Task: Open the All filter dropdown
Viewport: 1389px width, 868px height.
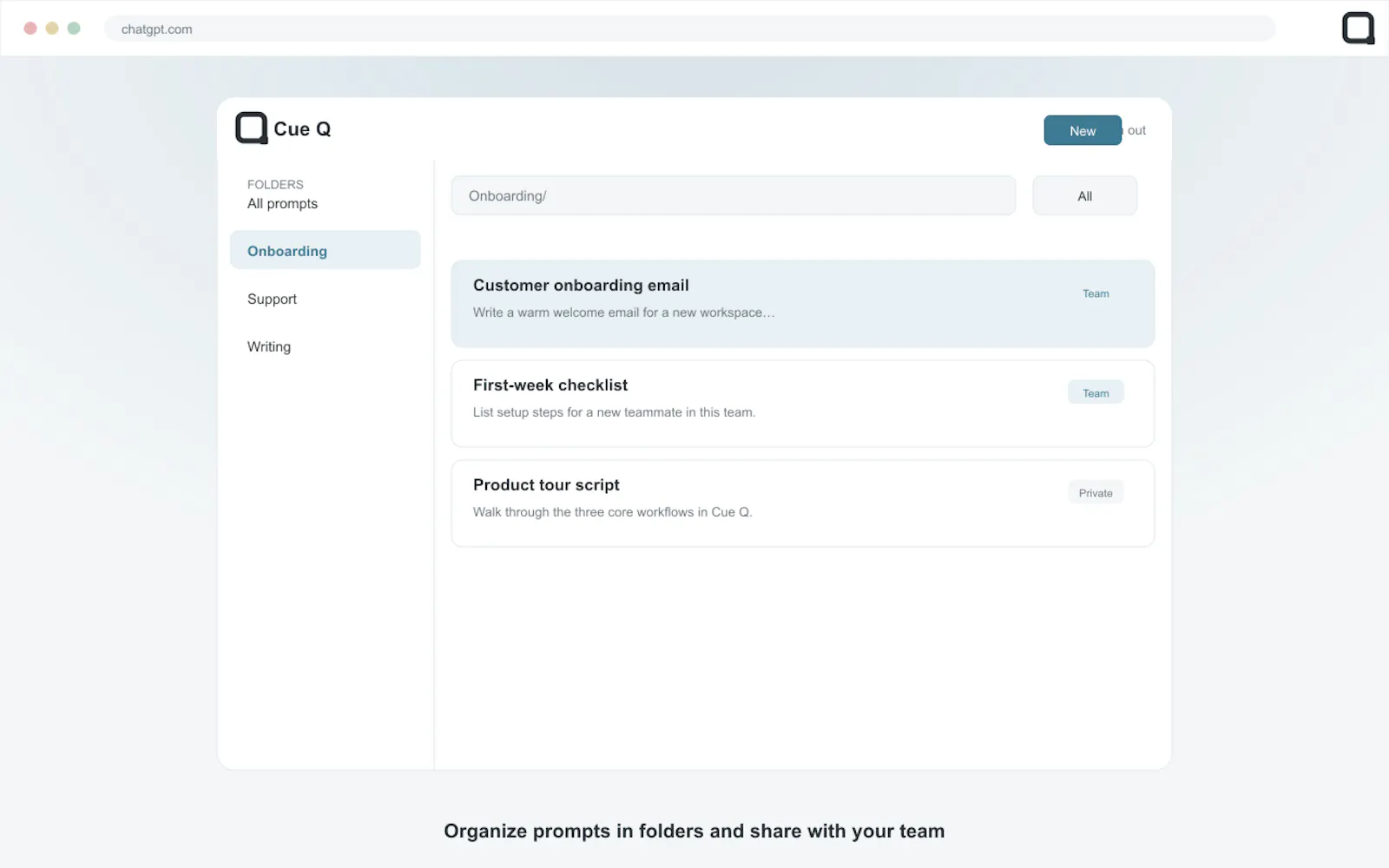Action: [1084, 195]
